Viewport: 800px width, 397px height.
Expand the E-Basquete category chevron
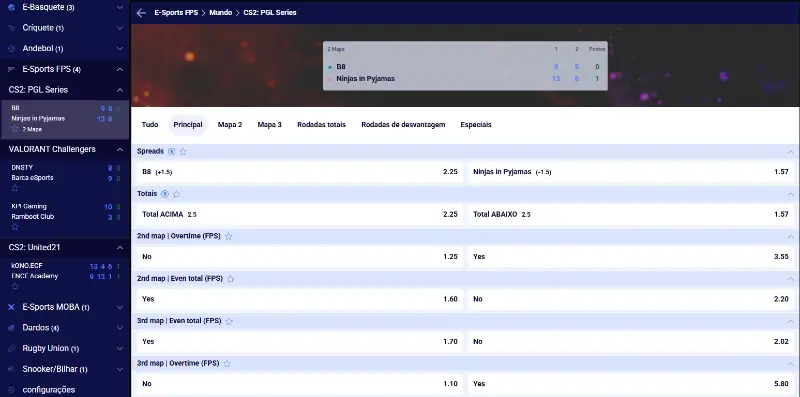pos(120,7)
